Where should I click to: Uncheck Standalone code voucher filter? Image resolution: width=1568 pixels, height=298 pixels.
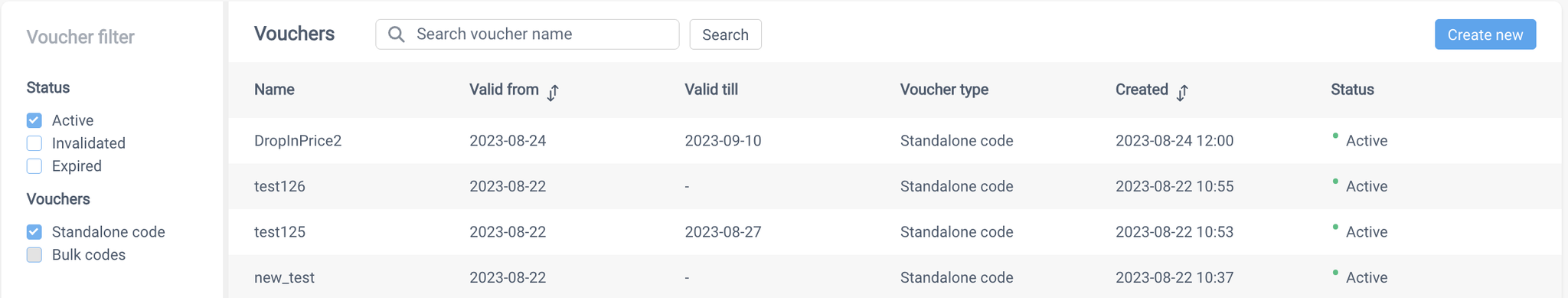point(34,232)
